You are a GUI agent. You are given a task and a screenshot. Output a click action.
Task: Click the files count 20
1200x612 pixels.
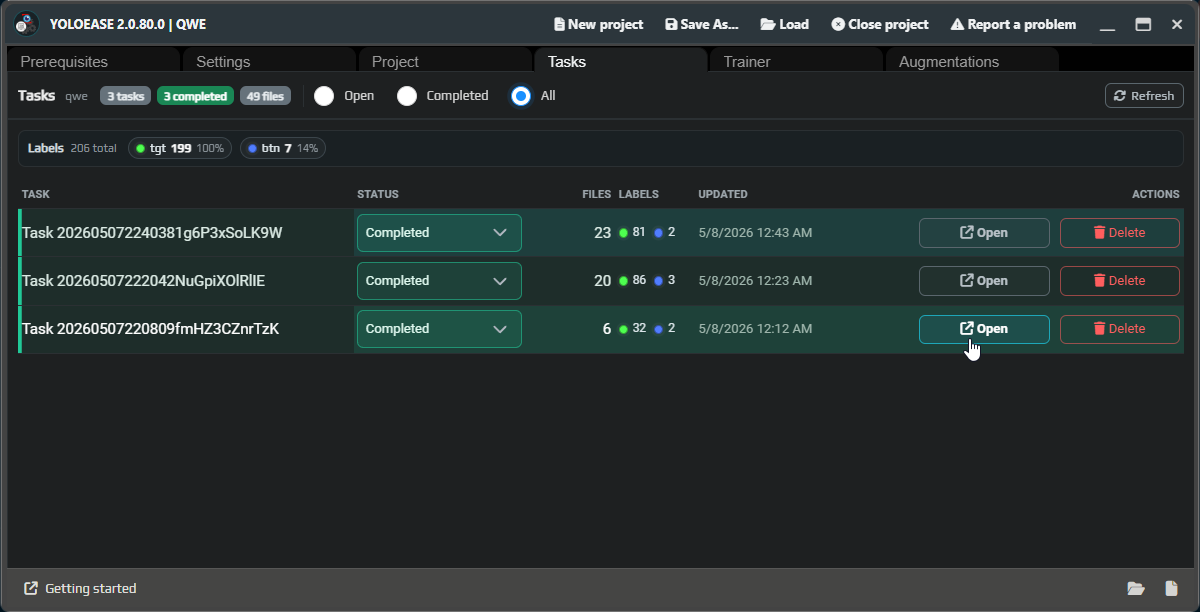pos(602,281)
